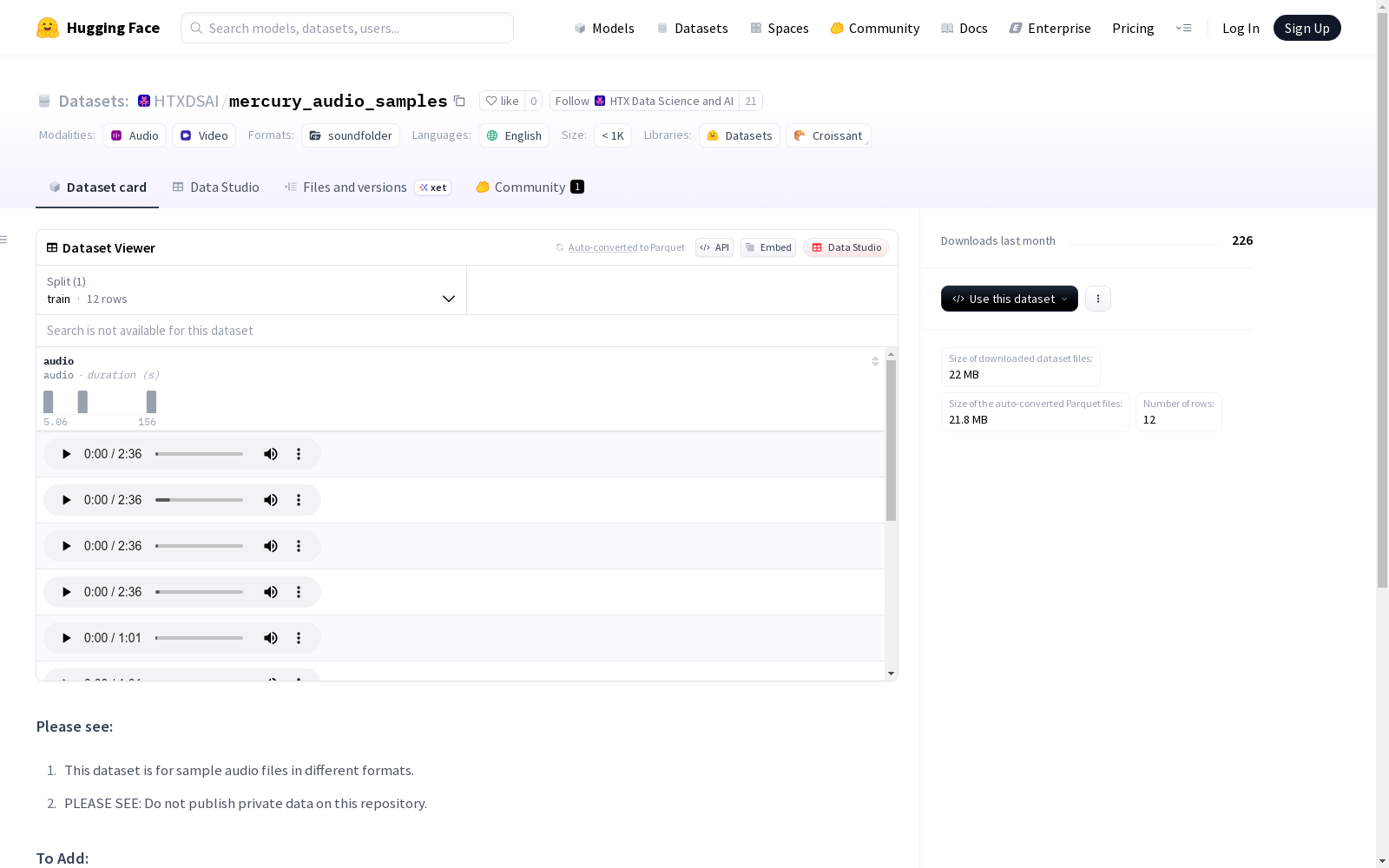Mute the fourth audio player
Viewport: 1389px width, 868px height.
(x=271, y=592)
